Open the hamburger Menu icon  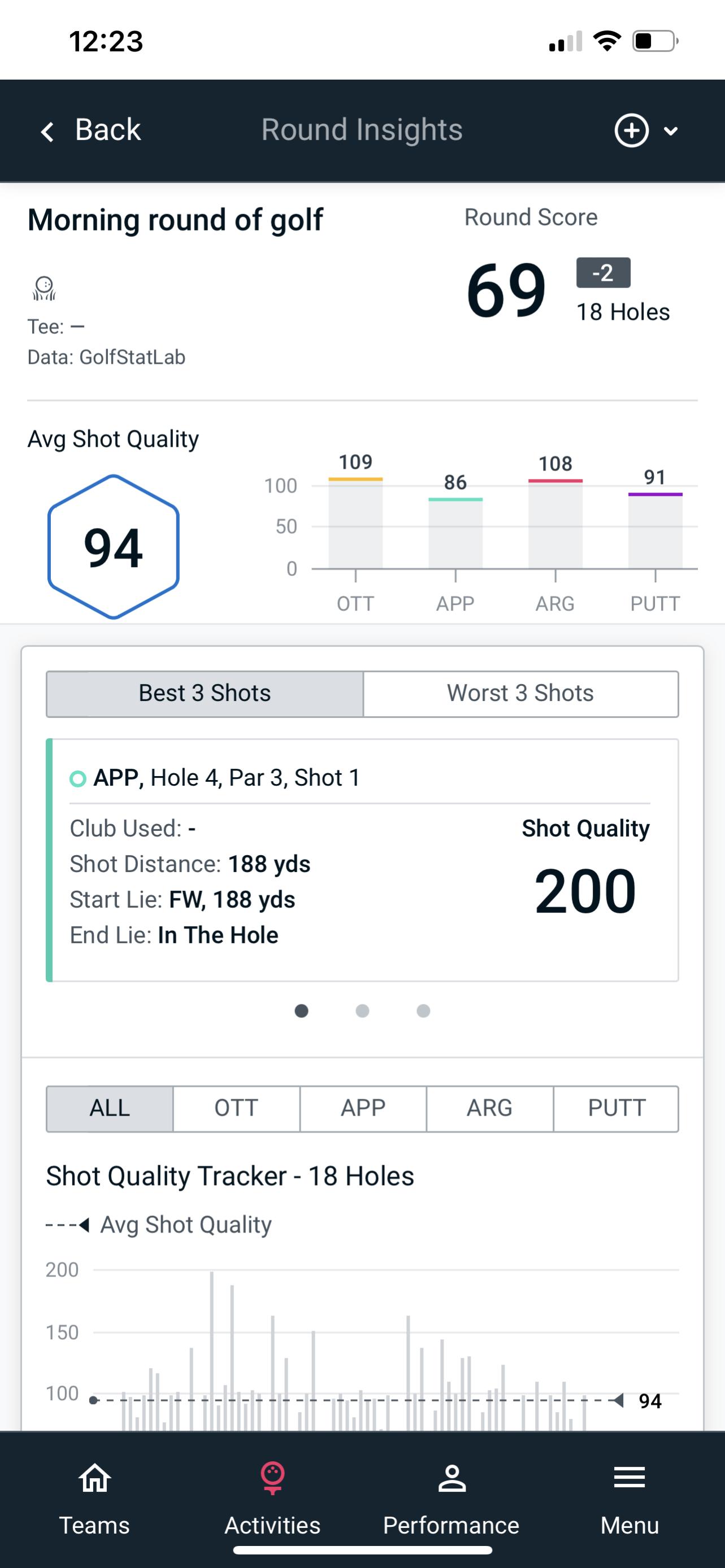[630, 1479]
